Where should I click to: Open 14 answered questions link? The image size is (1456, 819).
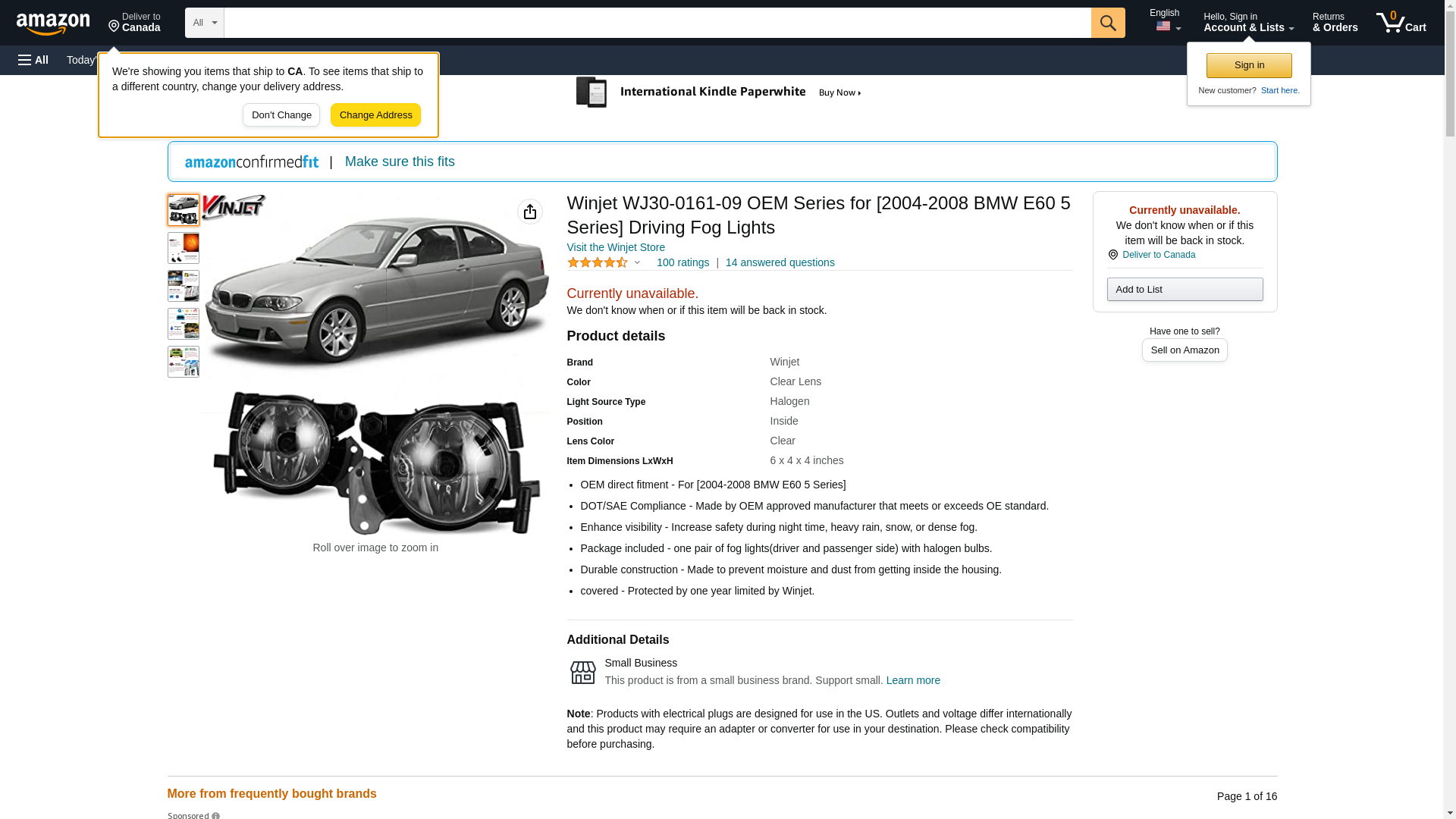click(x=780, y=262)
